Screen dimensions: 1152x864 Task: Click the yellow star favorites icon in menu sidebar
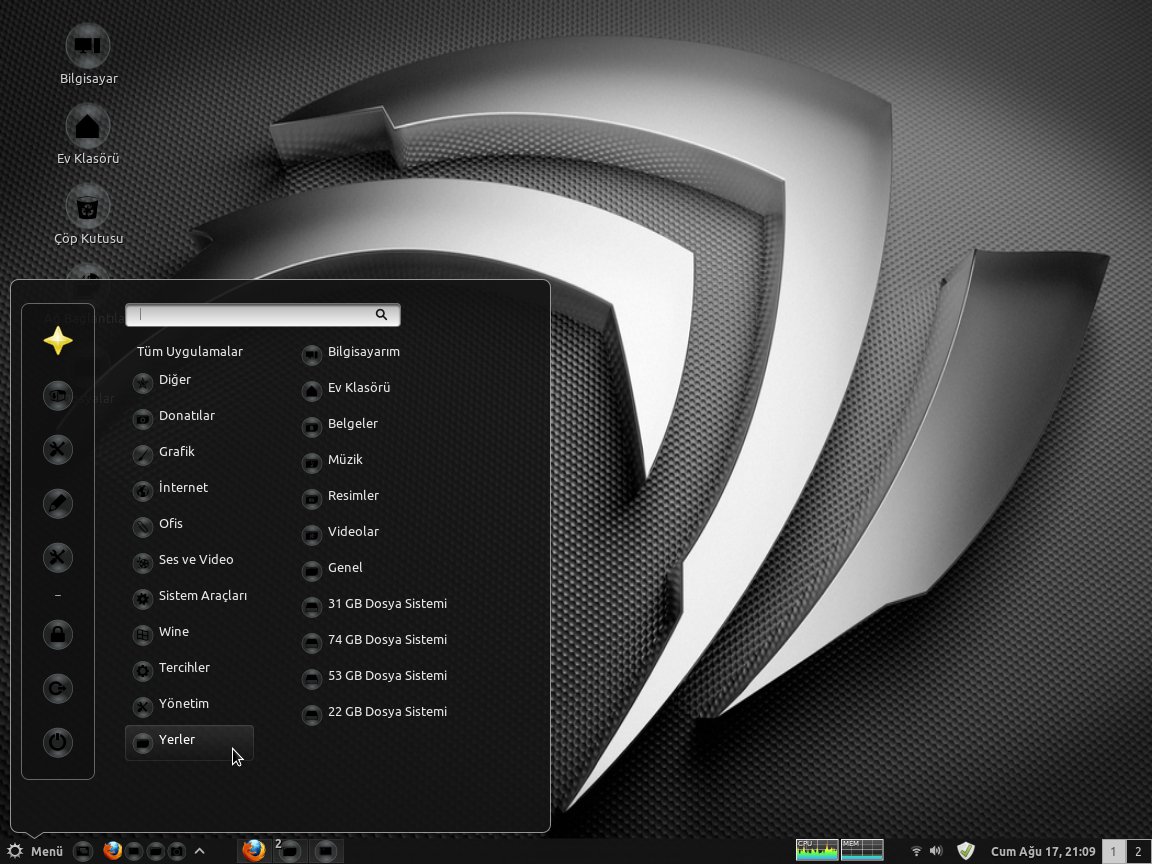pos(58,341)
